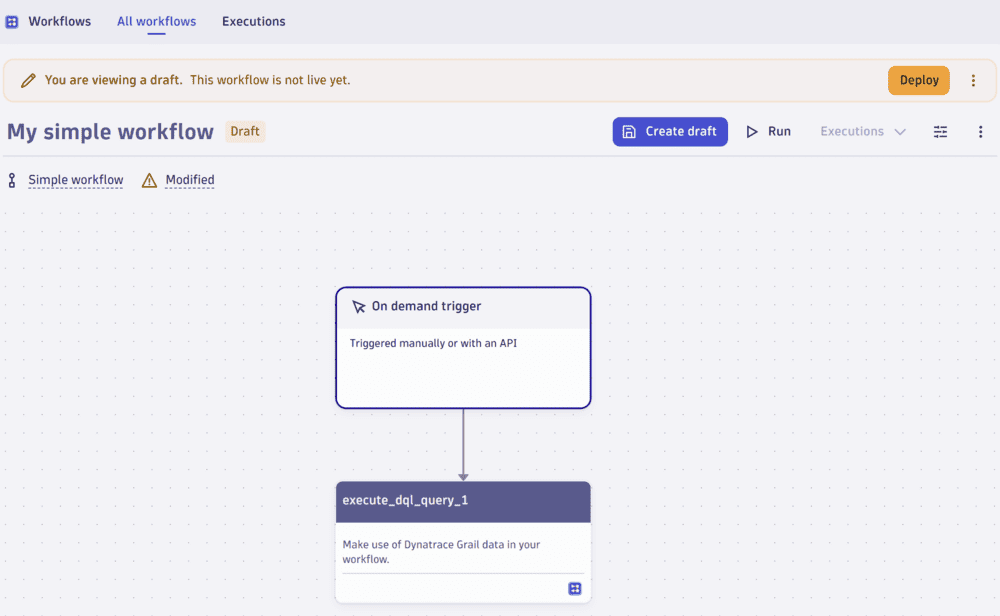Switch to the All workflows tab
This screenshot has height=616, width=1000.
pos(156,21)
